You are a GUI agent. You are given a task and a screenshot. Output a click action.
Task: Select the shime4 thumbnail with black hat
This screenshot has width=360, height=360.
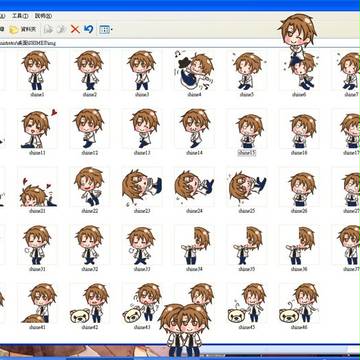(194, 71)
